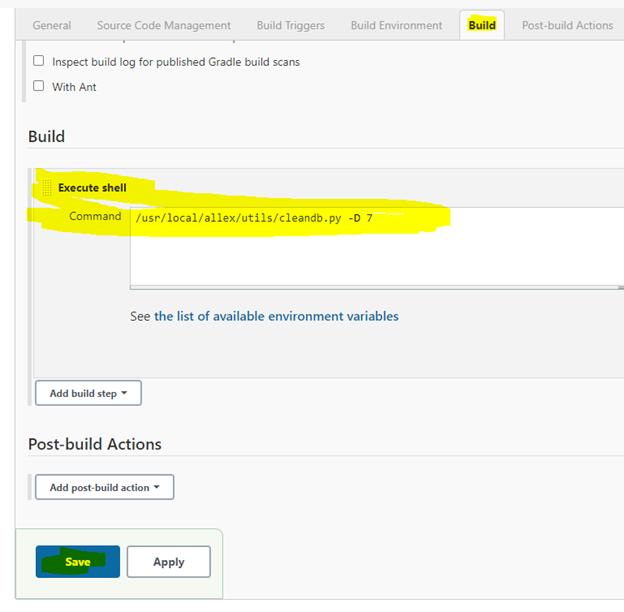The height and width of the screenshot is (612, 624).
Task: Open the available environment variables link
Action: pyautogui.click(x=276, y=316)
